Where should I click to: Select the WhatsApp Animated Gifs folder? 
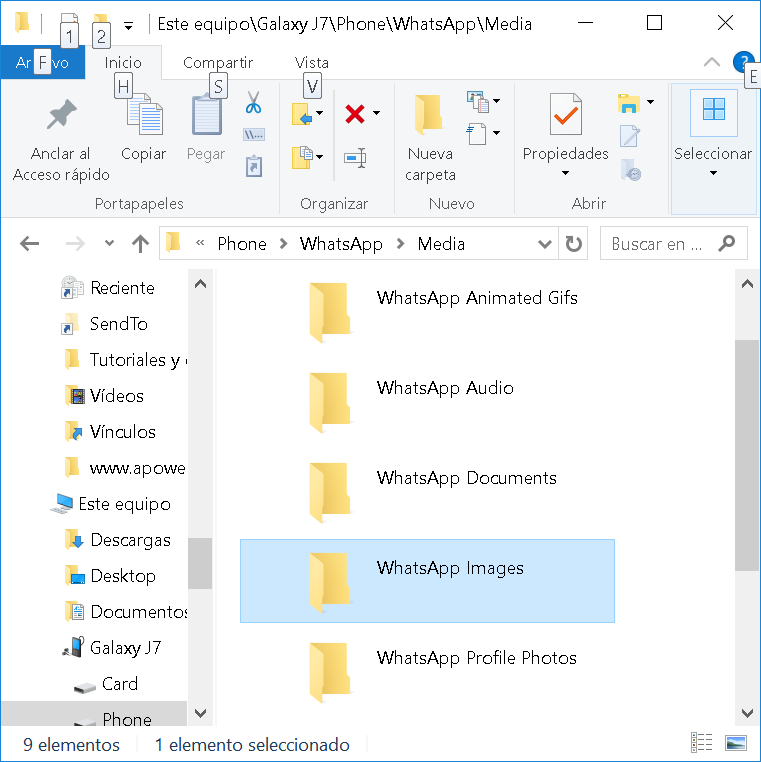pos(428,311)
